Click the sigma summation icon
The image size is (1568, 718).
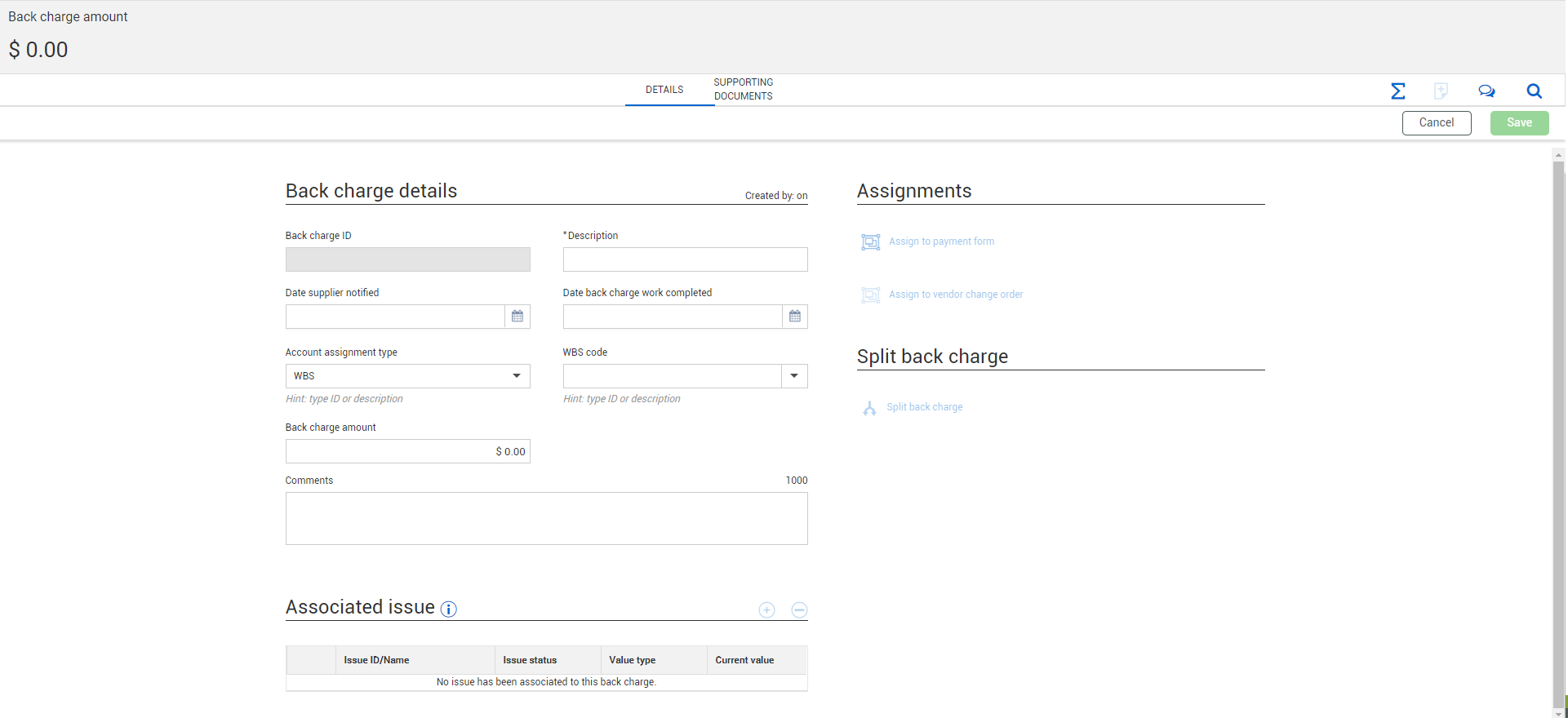coord(1397,91)
